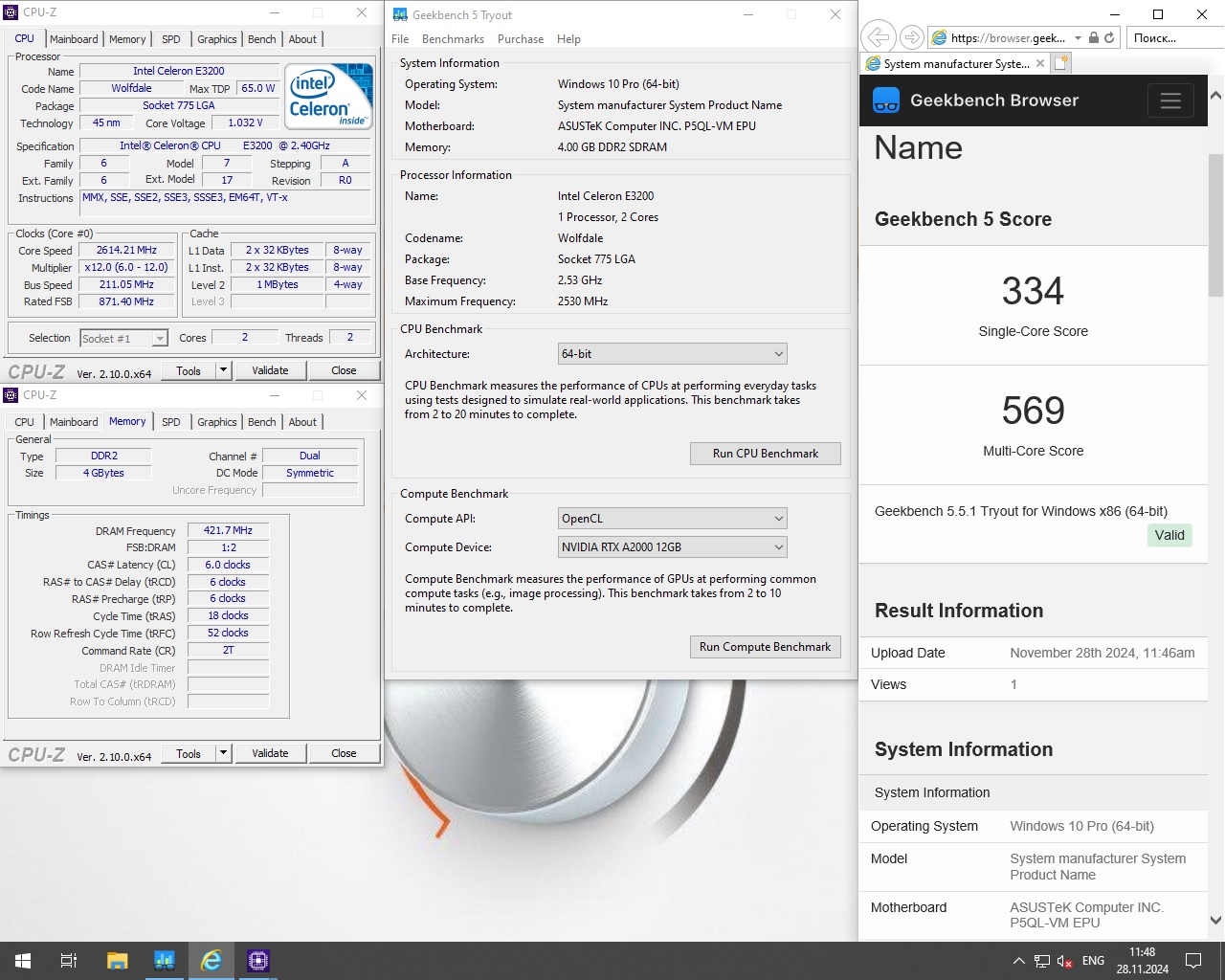Open Graphics tab in top CPU-Z
Image resolution: width=1225 pixels, height=980 pixels.
tap(217, 39)
